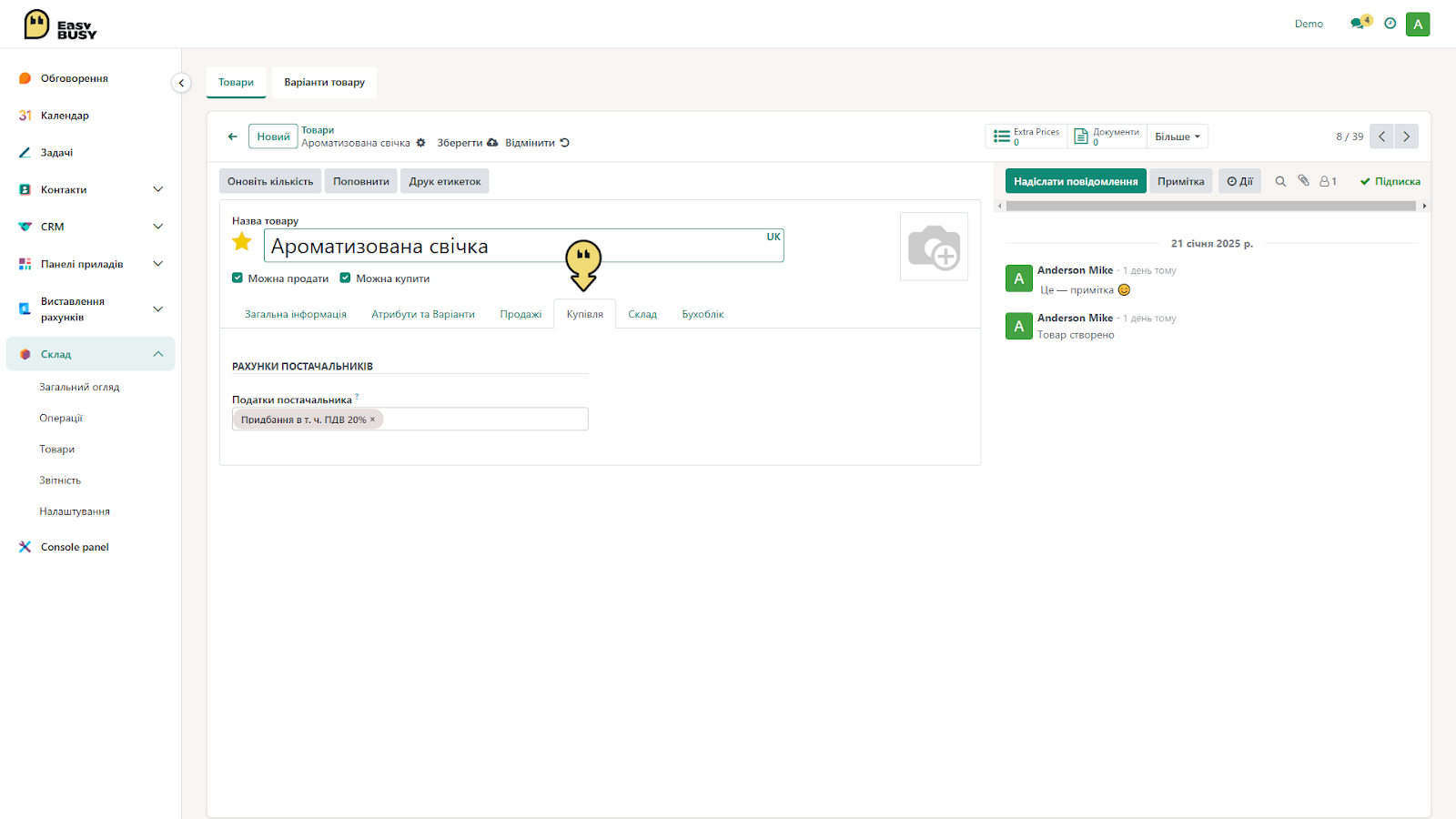Click the UK language badge in name field
Screen dimensions: 1456x819
coord(773,237)
